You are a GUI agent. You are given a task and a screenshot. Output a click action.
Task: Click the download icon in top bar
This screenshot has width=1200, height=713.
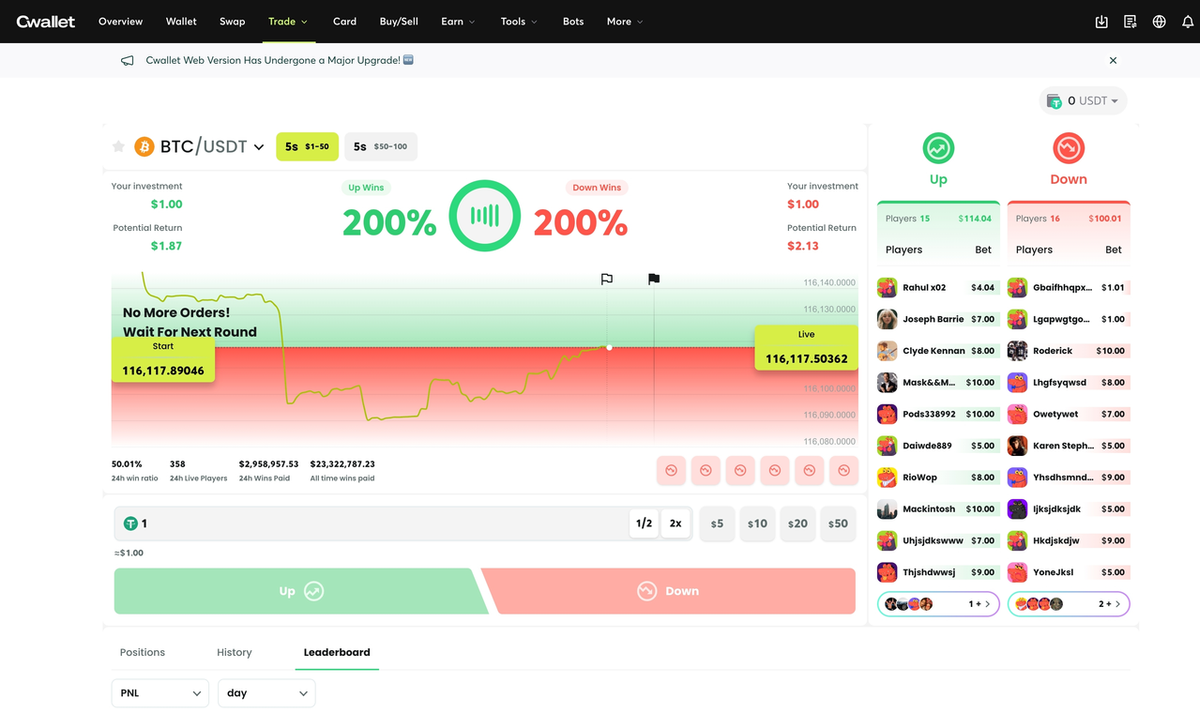pyautogui.click(x=1101, y=21)
